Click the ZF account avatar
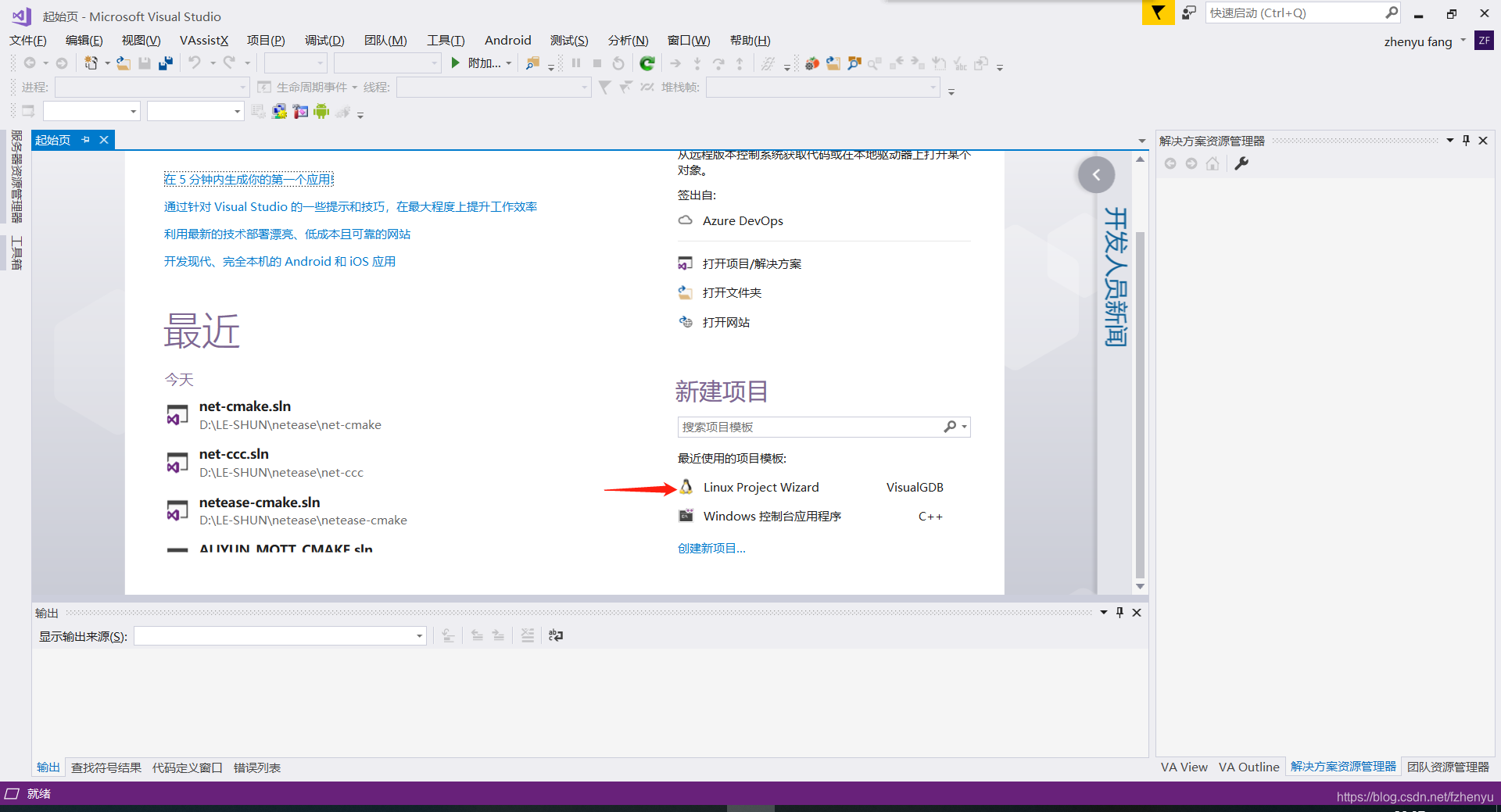 (1484, 41)
